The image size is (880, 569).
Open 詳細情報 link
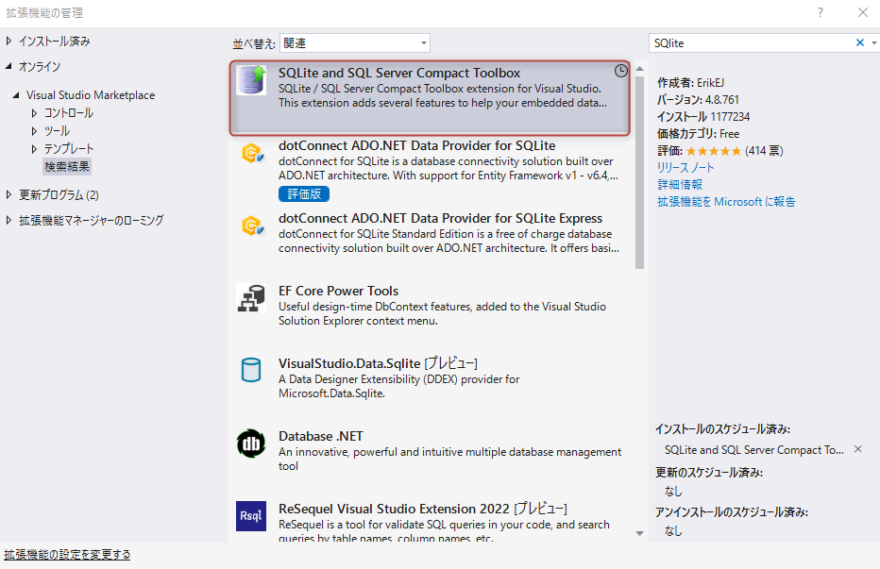pos(680,185)
